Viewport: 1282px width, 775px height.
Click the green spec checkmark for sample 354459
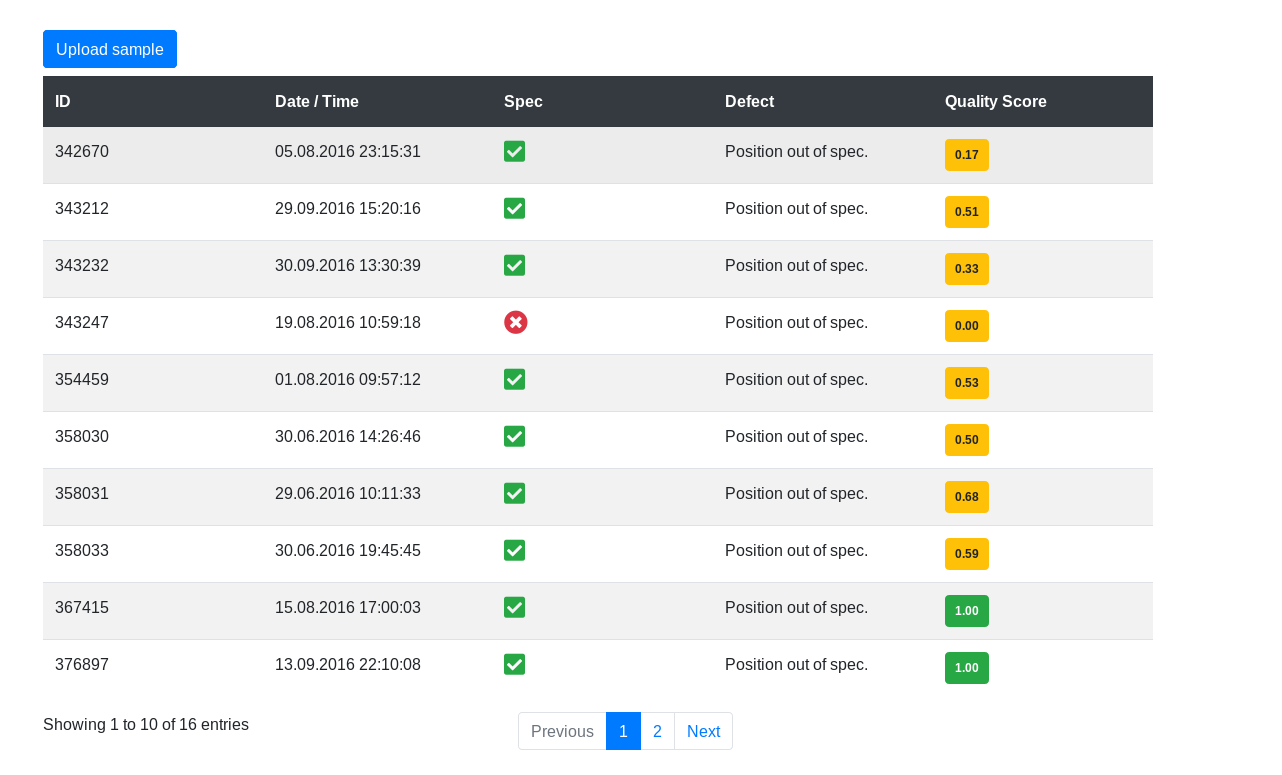click(515, 380)
